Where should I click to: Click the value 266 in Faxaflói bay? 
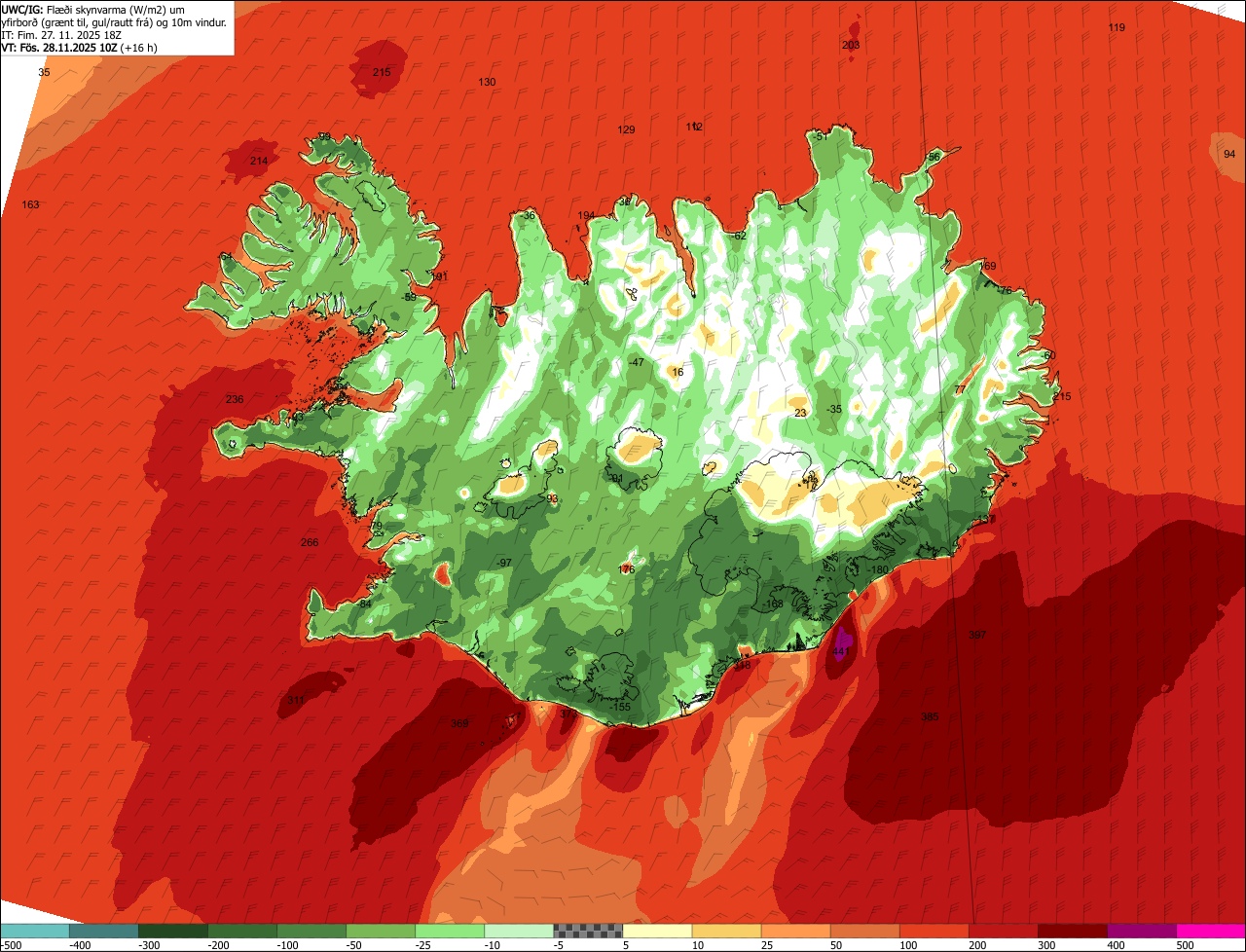(310, 542)
